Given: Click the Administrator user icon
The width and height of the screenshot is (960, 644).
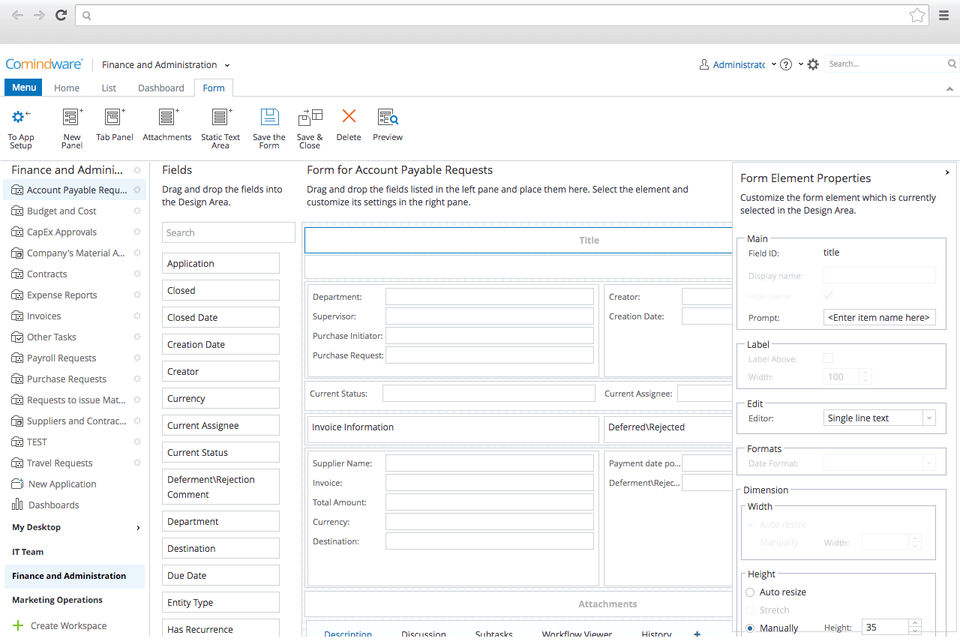Looking at the screenshot, I should coord(704,64).
